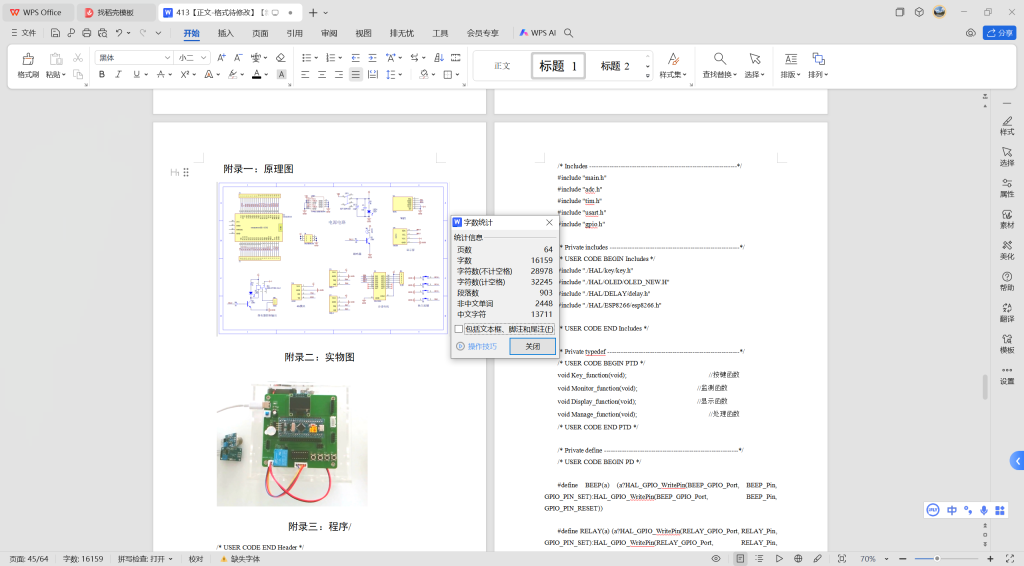Screen dimensions: 1024x566
Task: Click the Clear formatting eraser icon
Action: 281,57
